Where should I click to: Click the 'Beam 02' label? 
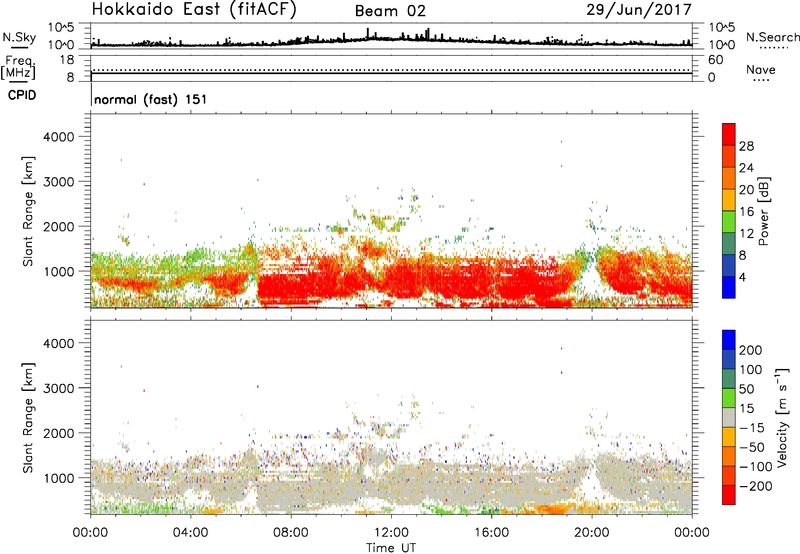pyautogui.click(x=390, y=11)
